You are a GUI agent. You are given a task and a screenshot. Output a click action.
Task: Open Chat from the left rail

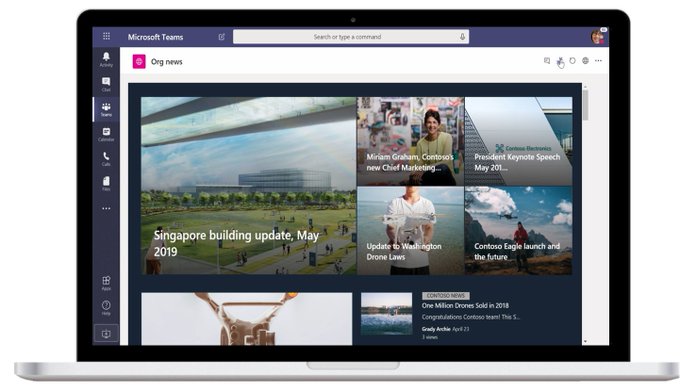click(x=106, y=84)
